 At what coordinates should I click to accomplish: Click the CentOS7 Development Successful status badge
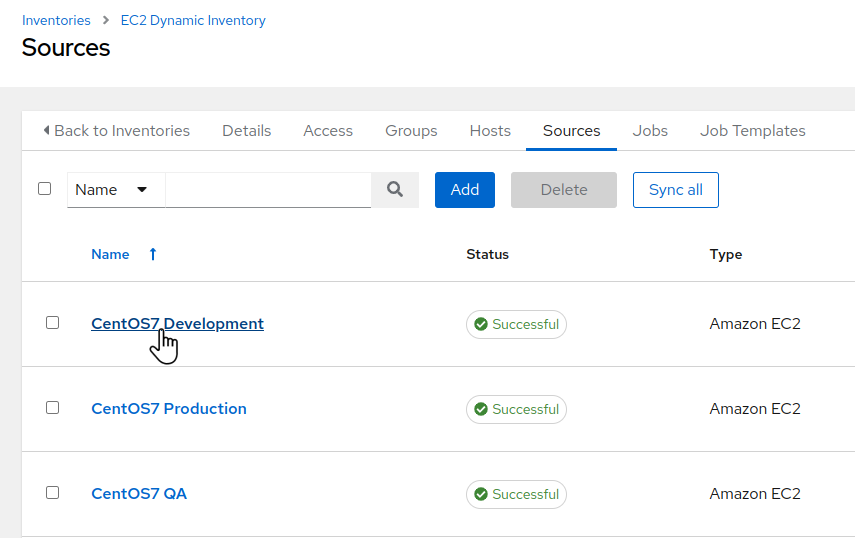[x=516, y=324]
